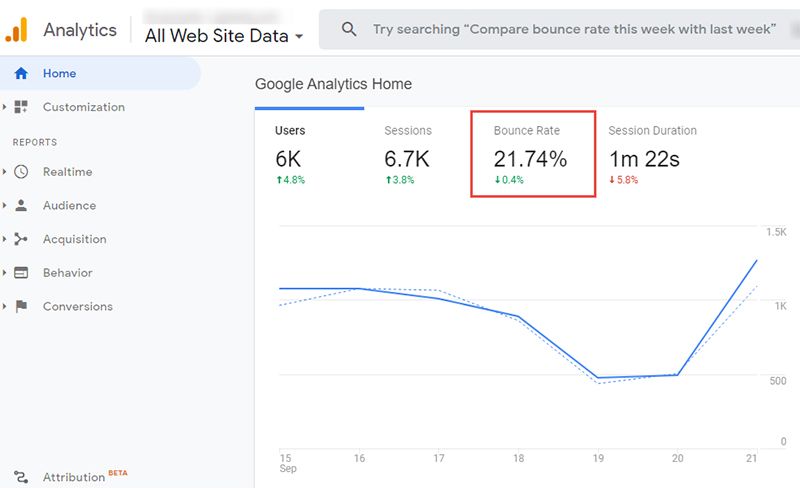Screen dimensions: 800x500
Task: Open Audience reports label
Action: click(69, 206)
